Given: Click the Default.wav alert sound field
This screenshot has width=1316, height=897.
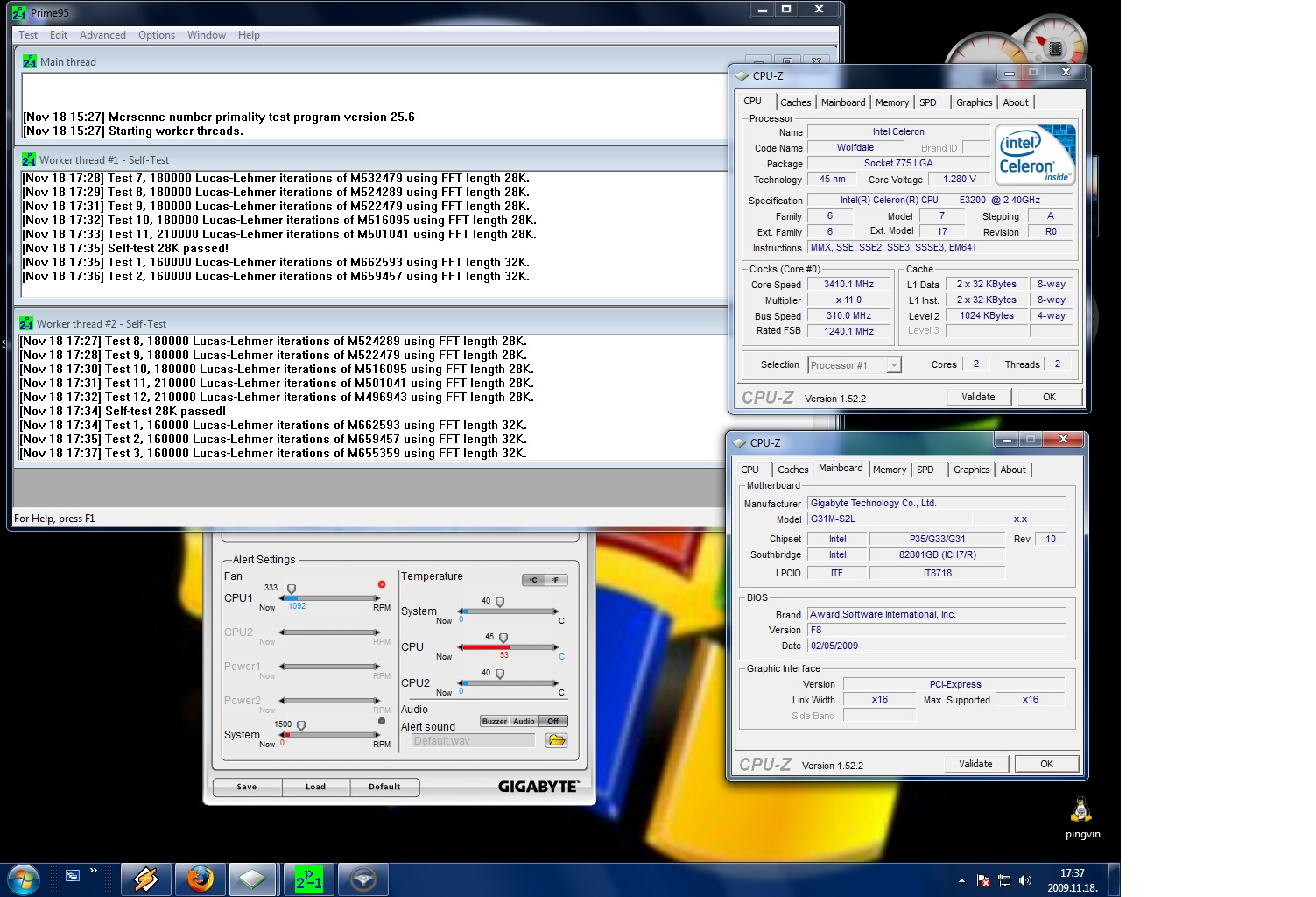Looking at the screenshot, I should coord(474,740).
